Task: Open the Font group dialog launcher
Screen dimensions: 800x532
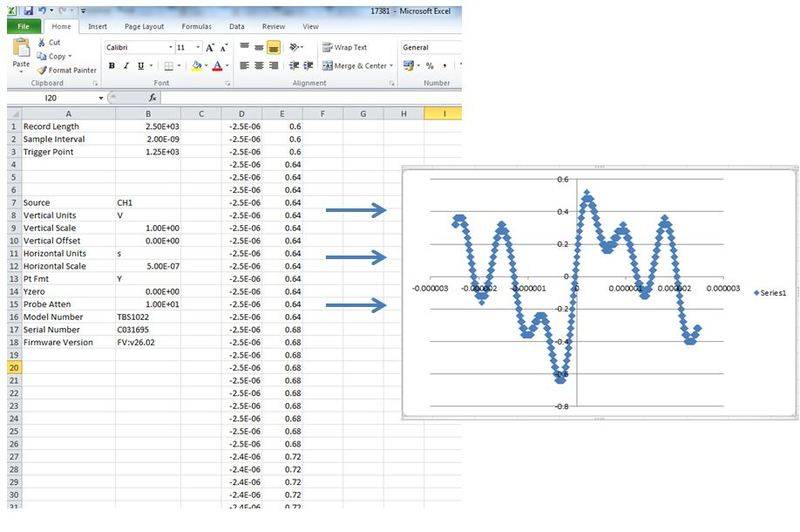Action: click(228, 83)
